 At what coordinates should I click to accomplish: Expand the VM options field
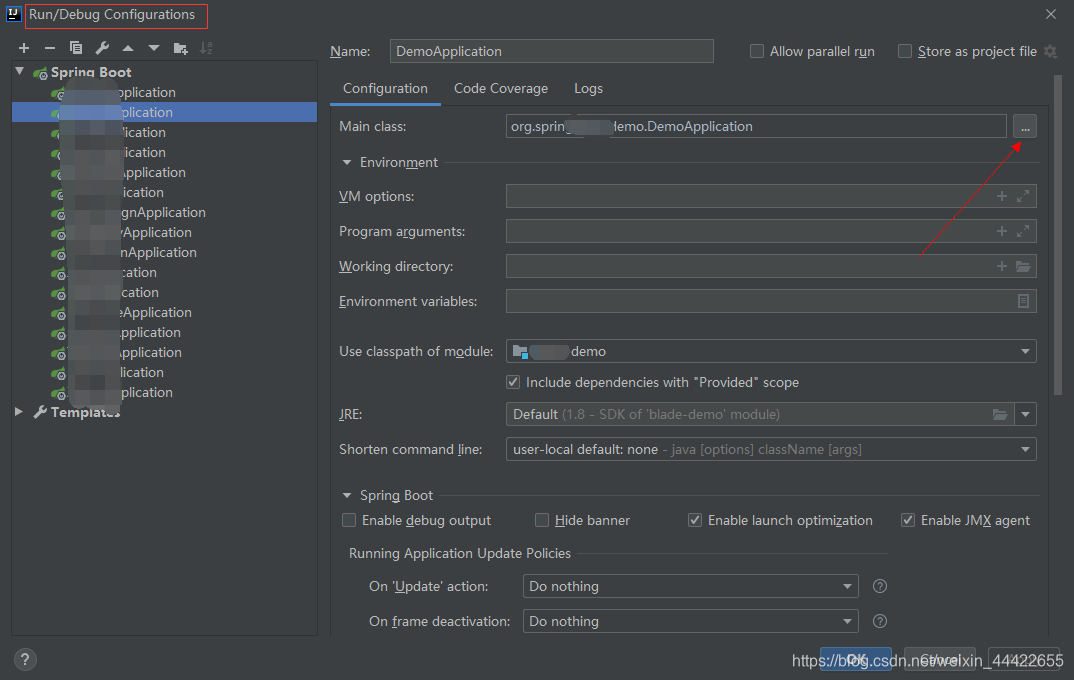coord(1023,197)
